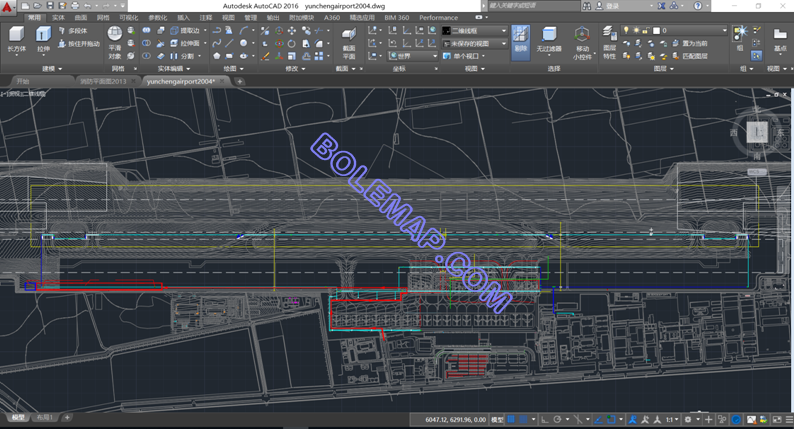794x429 pixels.
Task: Switch to the Solid (实体) ribbon tab
Action: coord(58,18)
